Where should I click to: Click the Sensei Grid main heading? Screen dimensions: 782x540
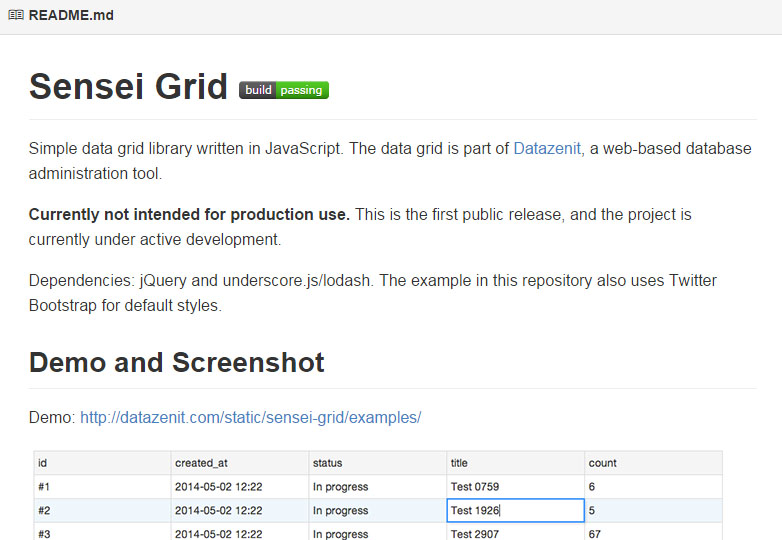tap(128, 87)
